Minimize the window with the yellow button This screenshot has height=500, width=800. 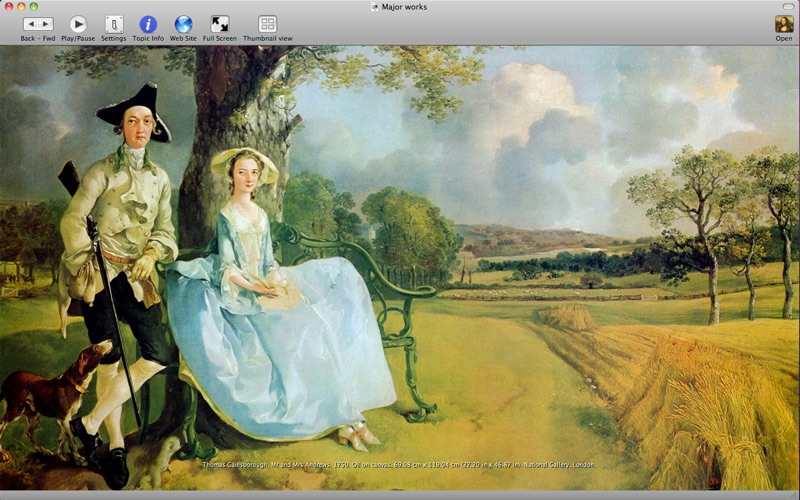21,6
